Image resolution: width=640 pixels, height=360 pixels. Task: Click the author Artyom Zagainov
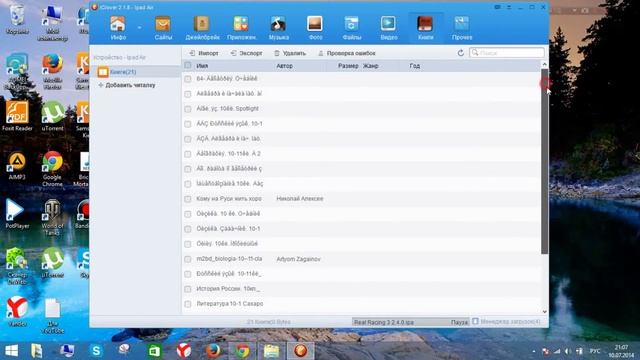point(298,259)
